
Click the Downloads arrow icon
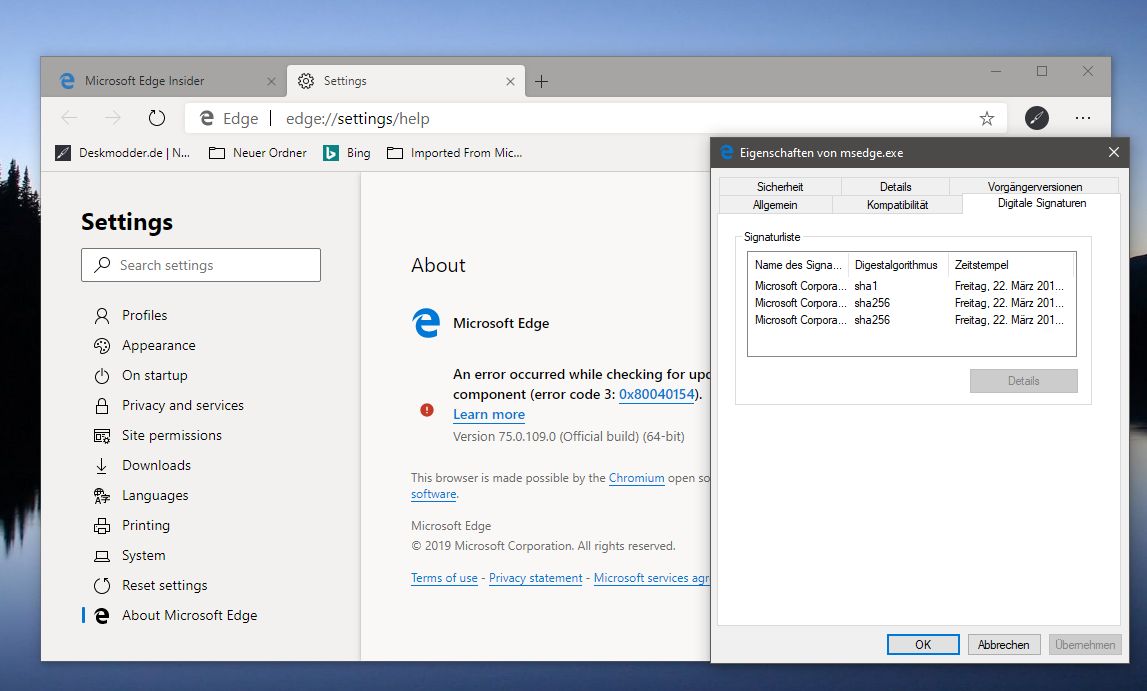click(x=102, y=466)
